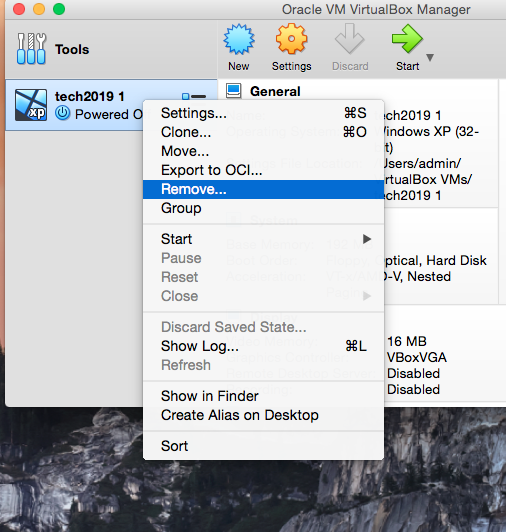Click the New virtual machine icon
Image resolution: width=506 pixels, height=532 pixels.
pos(239,39)
